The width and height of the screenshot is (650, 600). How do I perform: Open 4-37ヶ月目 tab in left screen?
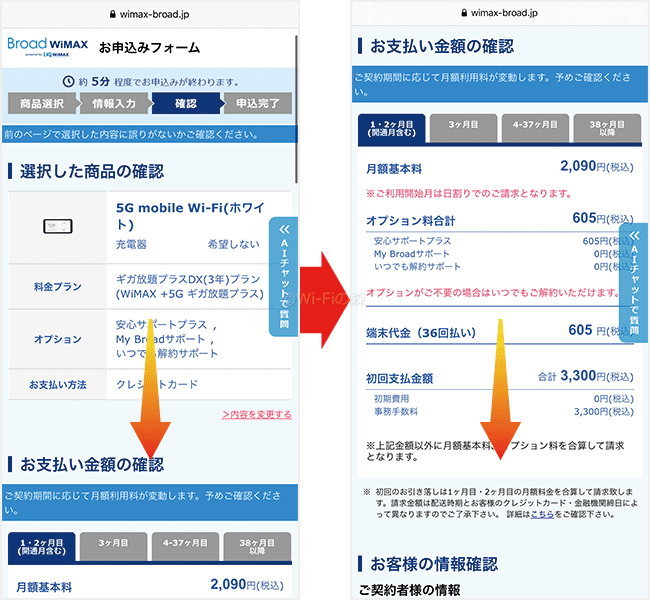185,547
